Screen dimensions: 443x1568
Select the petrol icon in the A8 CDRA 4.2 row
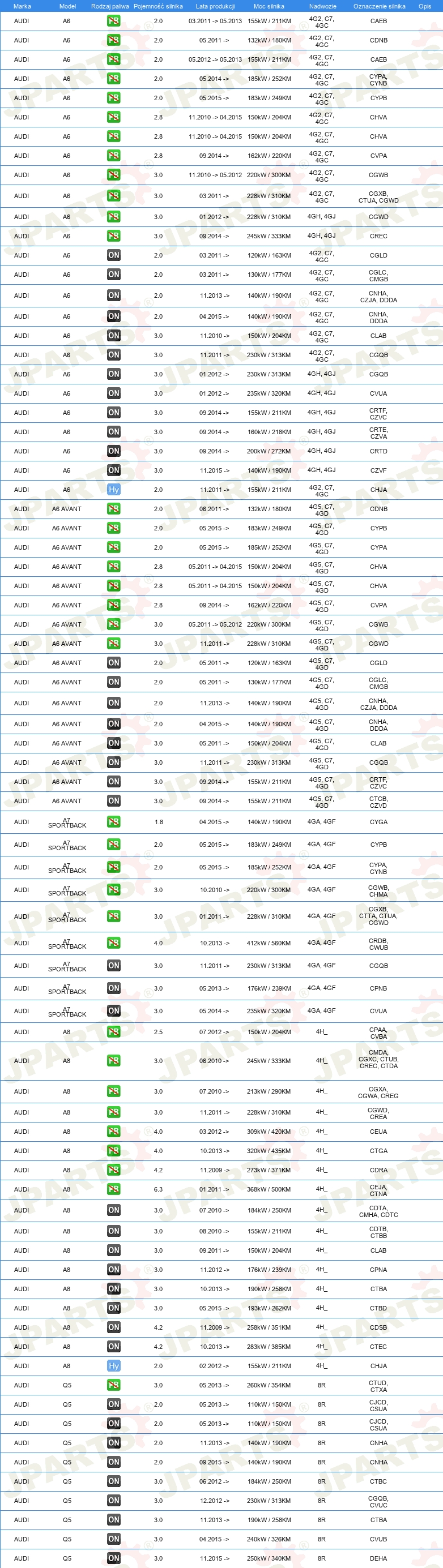point(113,1170)
